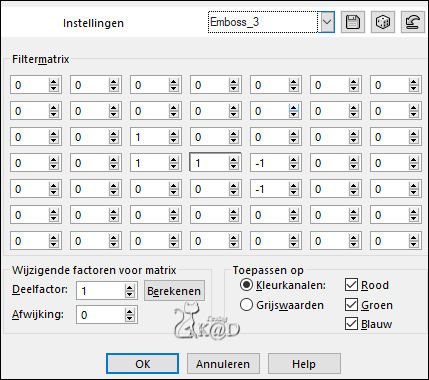Screen dimensions: 429x380
Task: Decrease the Afwijking value with down arrow
Action: tap(130, 319)
